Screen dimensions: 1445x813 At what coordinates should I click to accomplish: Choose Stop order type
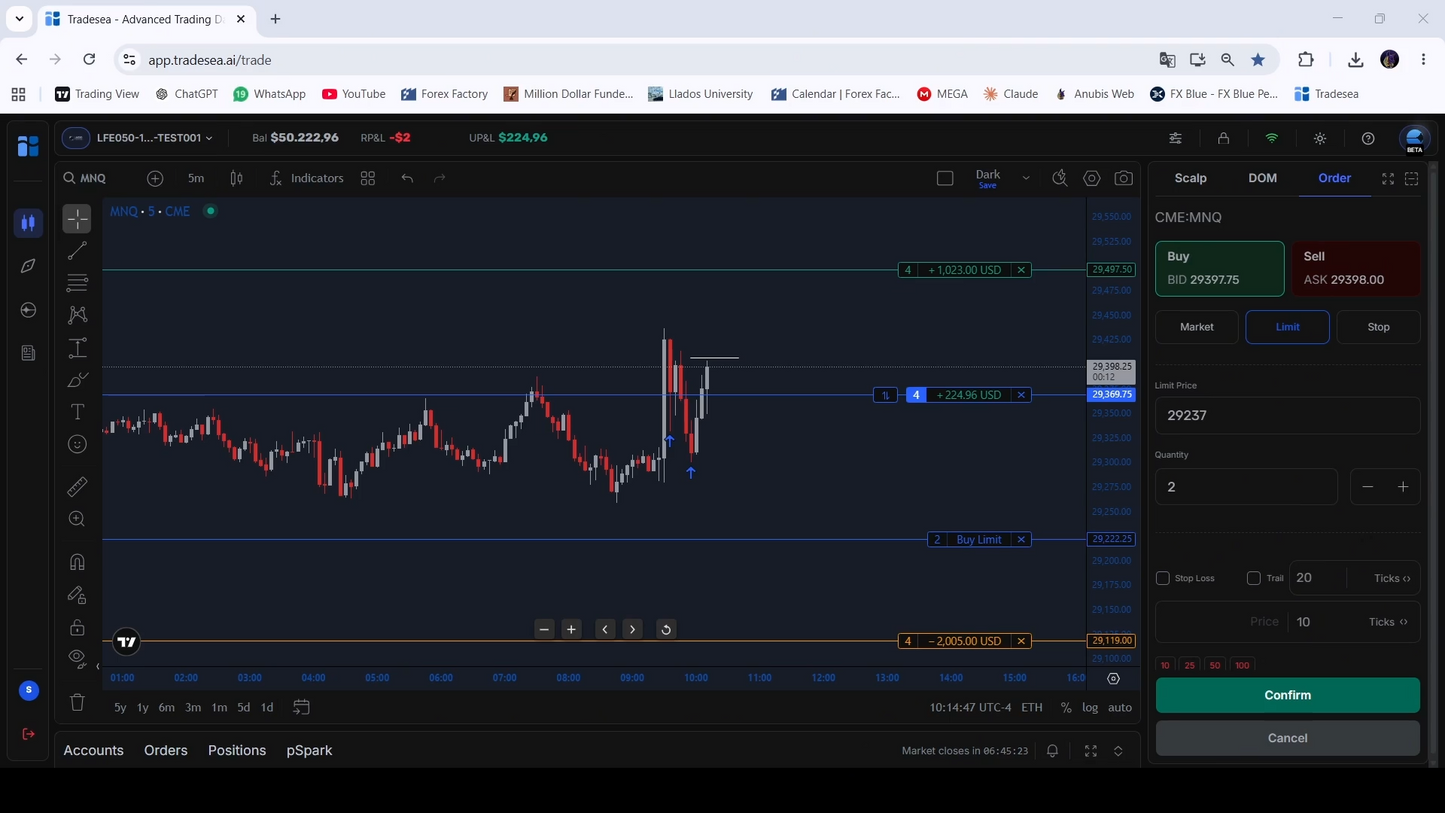(x=1378, y=327)
